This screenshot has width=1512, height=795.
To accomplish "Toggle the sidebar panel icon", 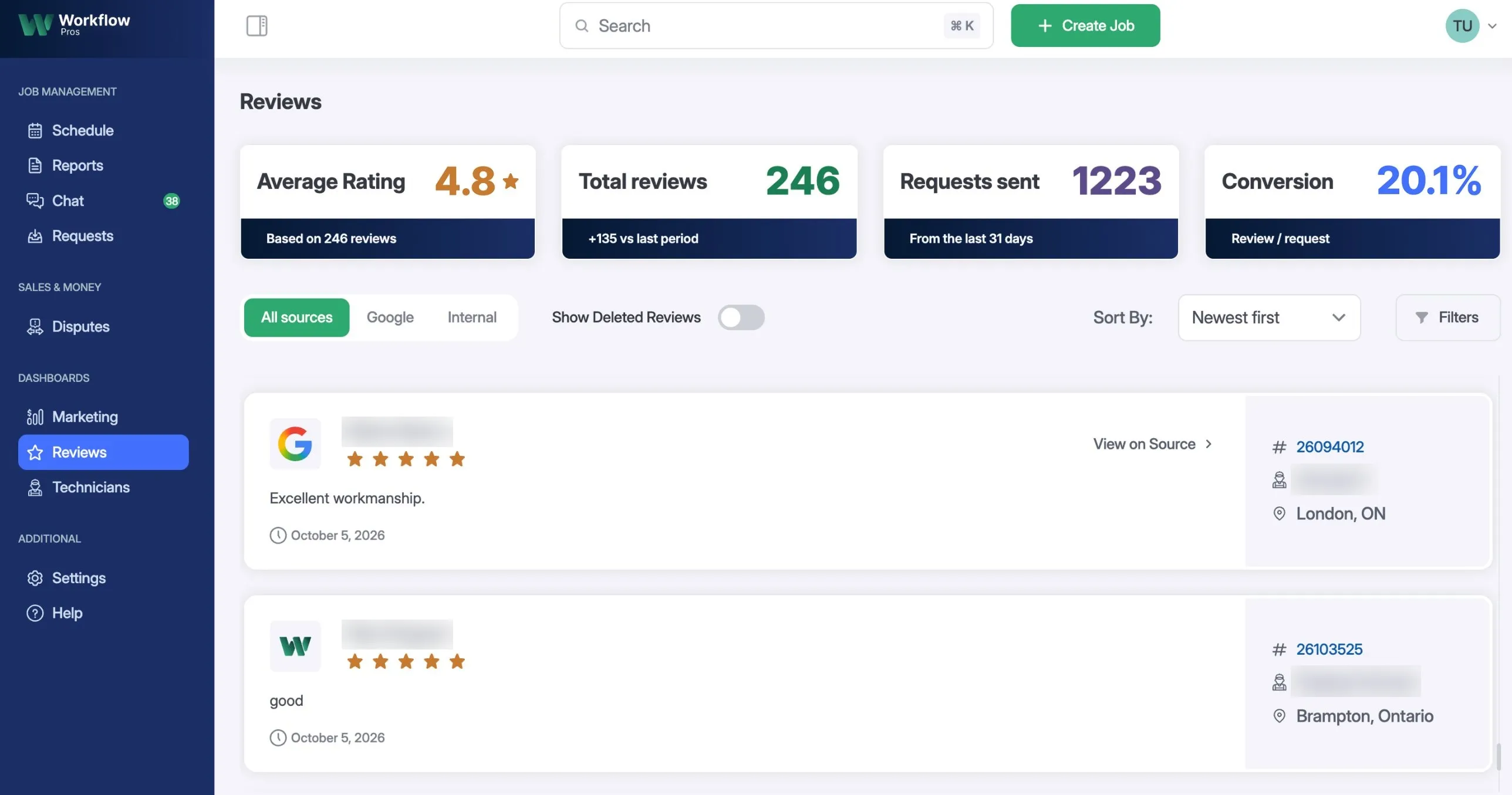I will click(256, 26).
